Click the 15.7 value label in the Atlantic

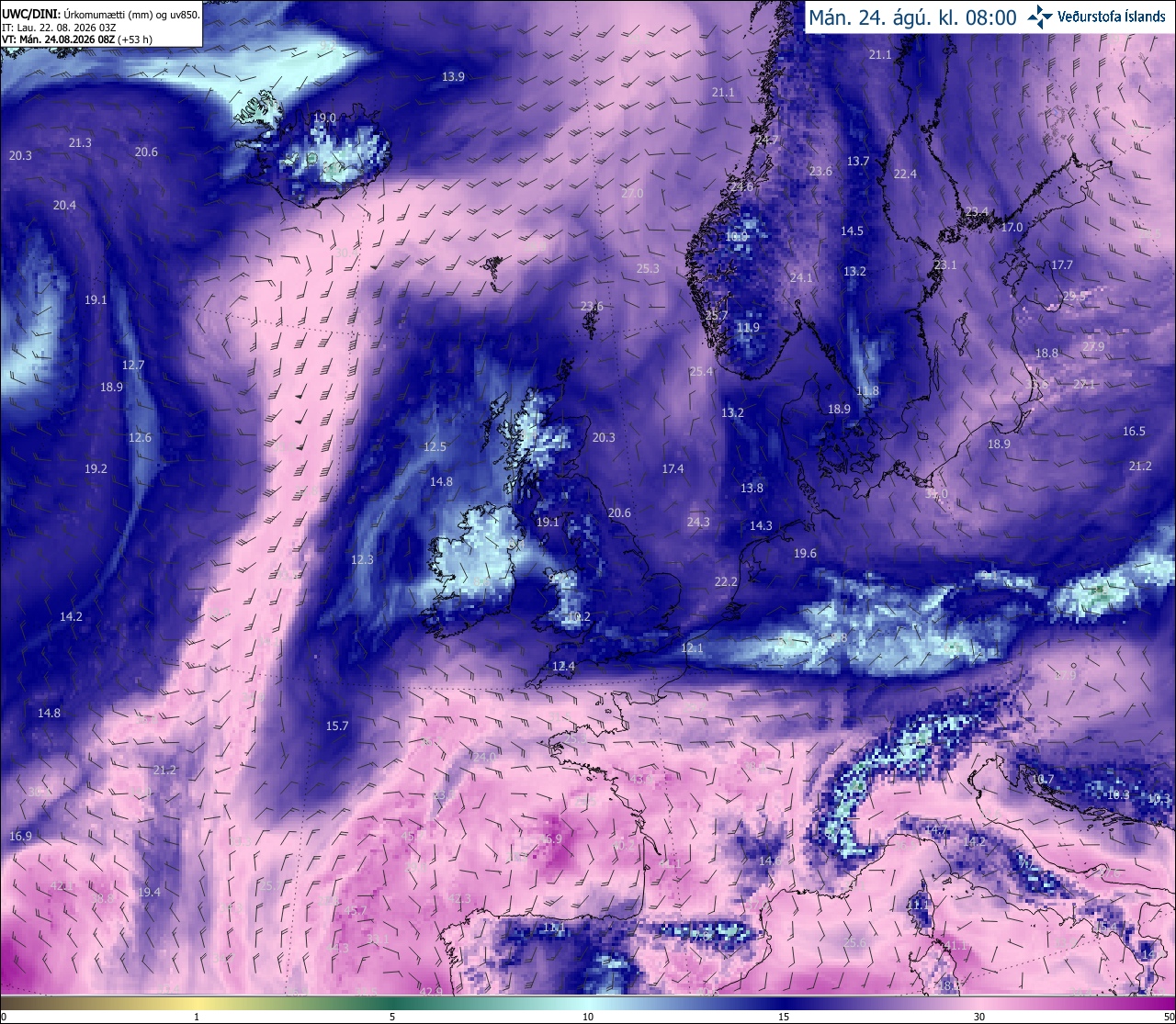tap(337, 726)
